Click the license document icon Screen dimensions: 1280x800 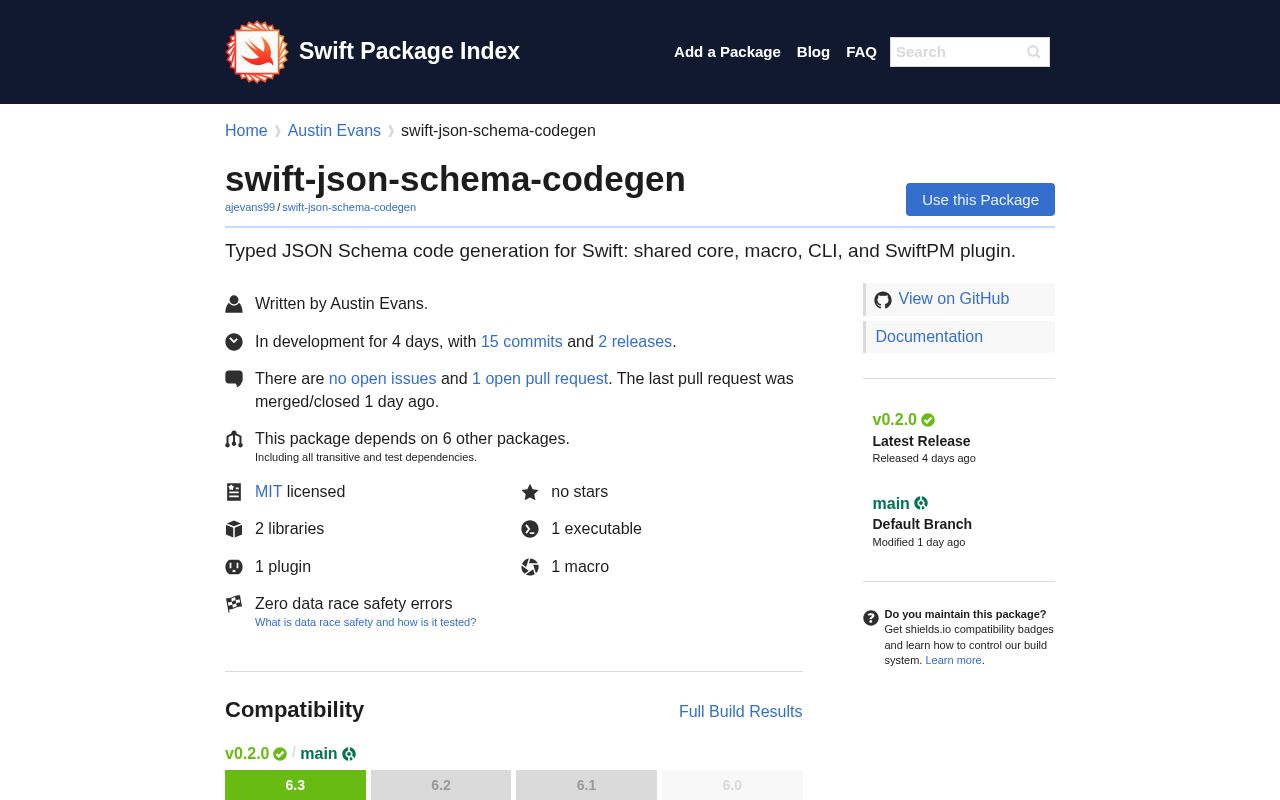pyautogui.click(x=234, y=492)
